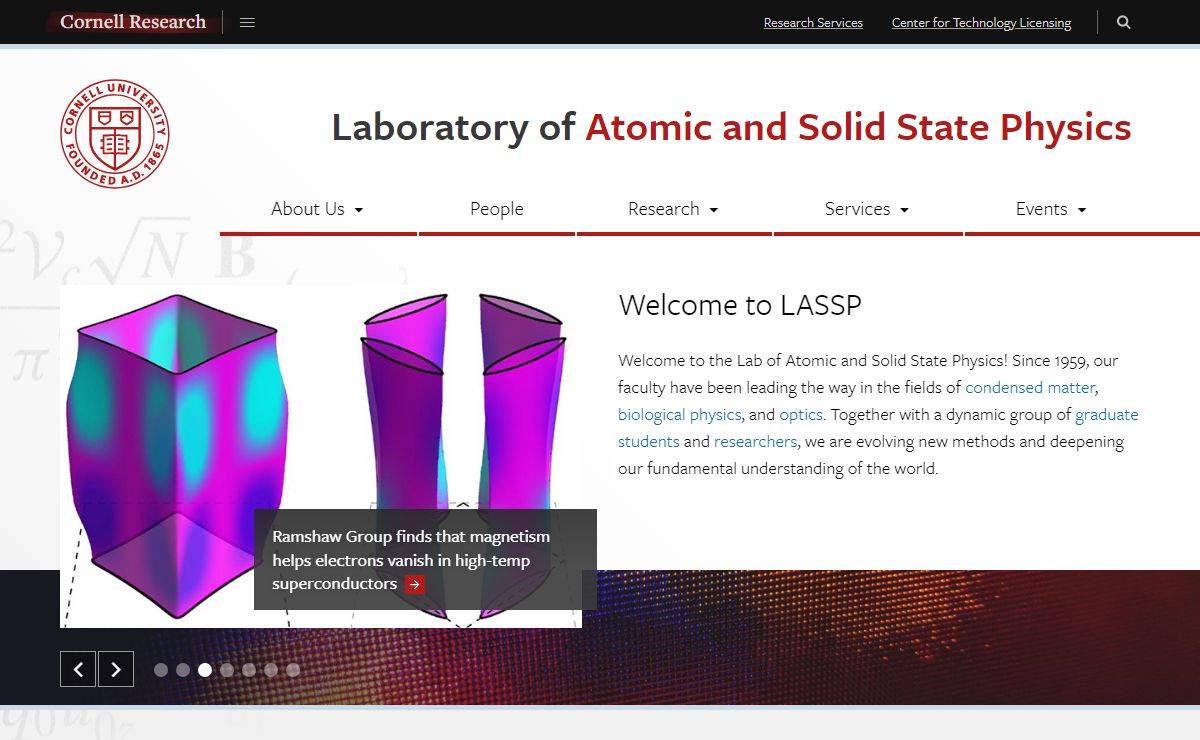Click the red arrow on slide caption
Image resolution: width=1200 pixels, height=740 pixels.
415,584
